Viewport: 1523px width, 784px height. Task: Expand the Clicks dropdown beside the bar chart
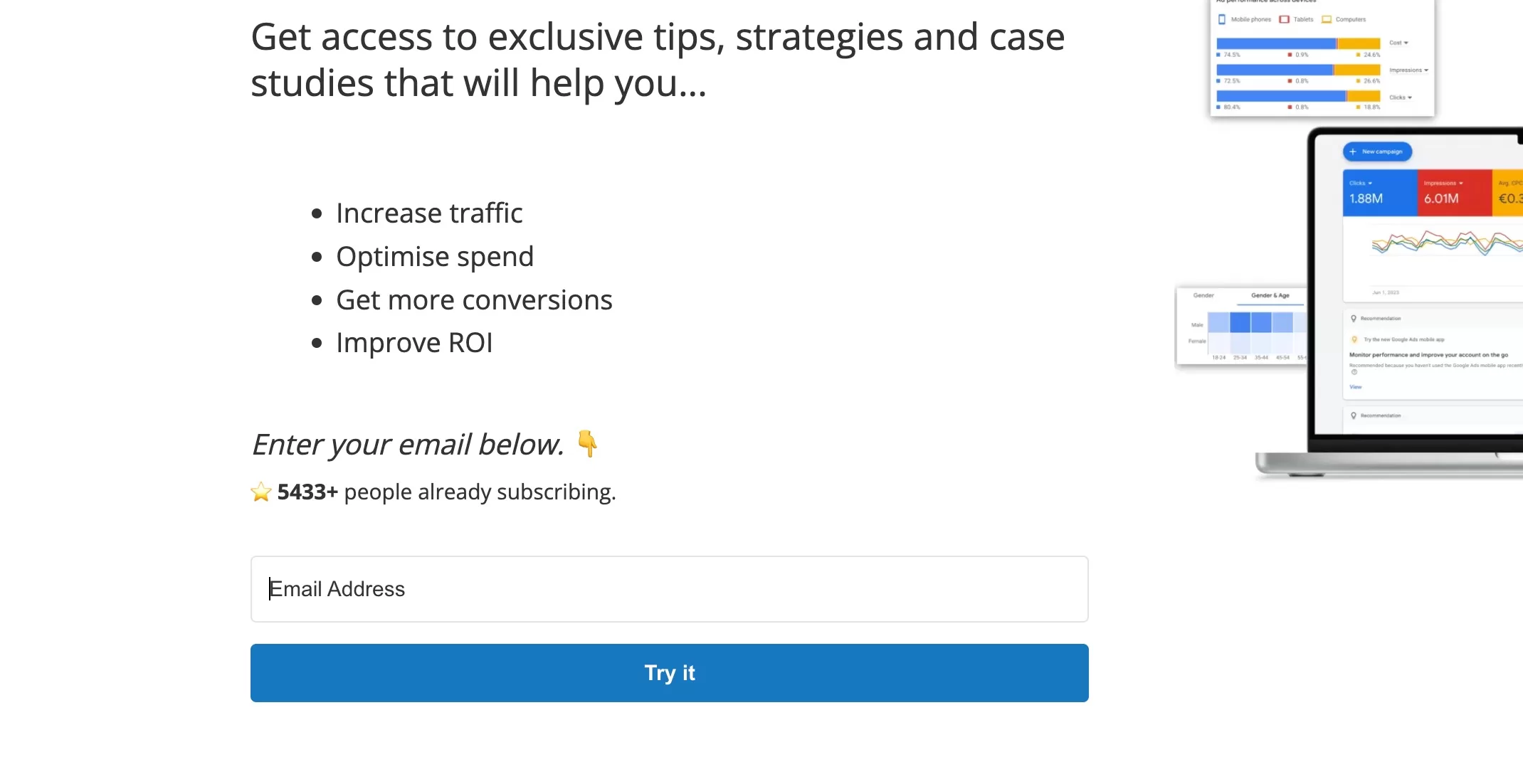(x=1400, y=97)
